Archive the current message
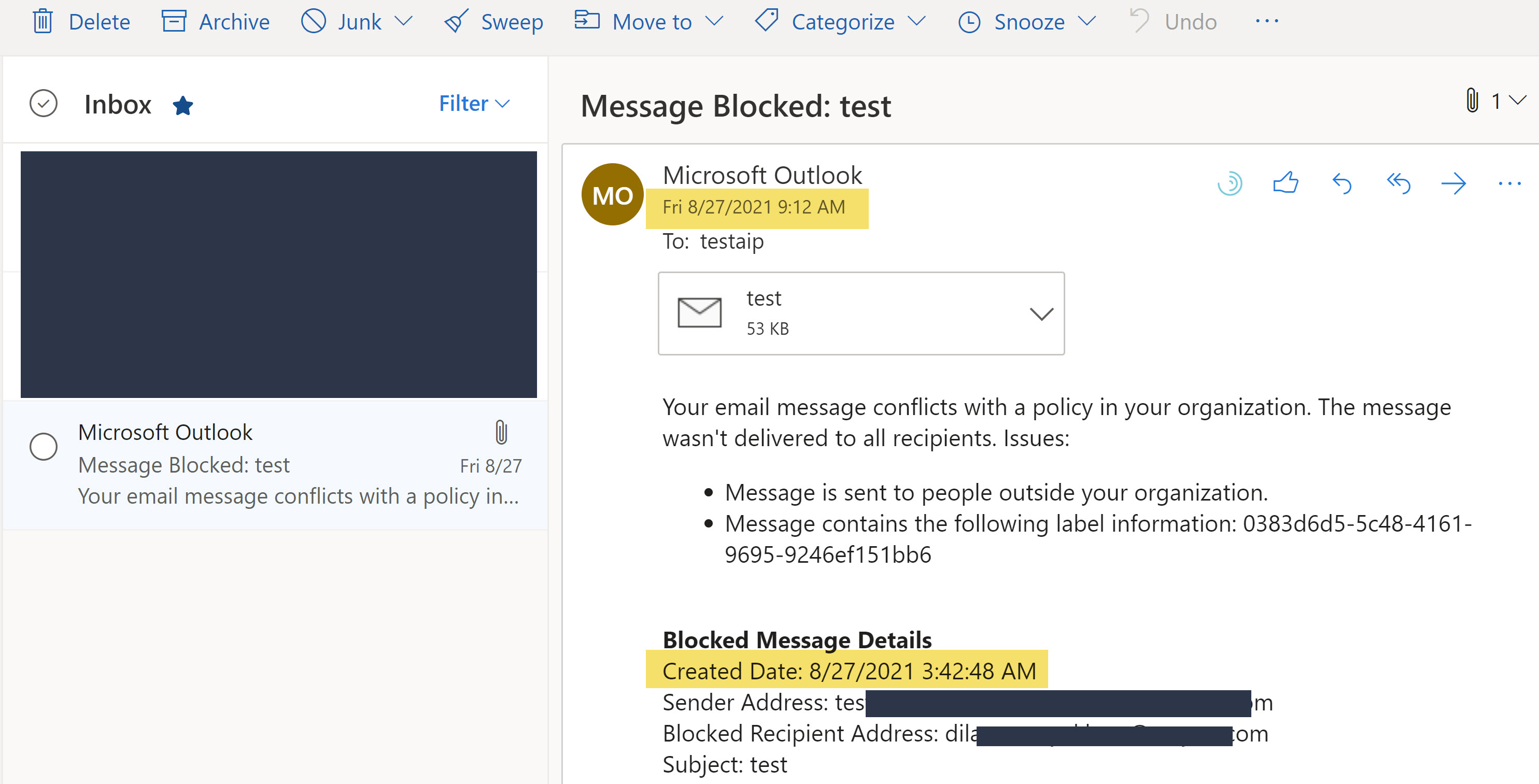The image size is (1539, 784). tap(215, 21)
